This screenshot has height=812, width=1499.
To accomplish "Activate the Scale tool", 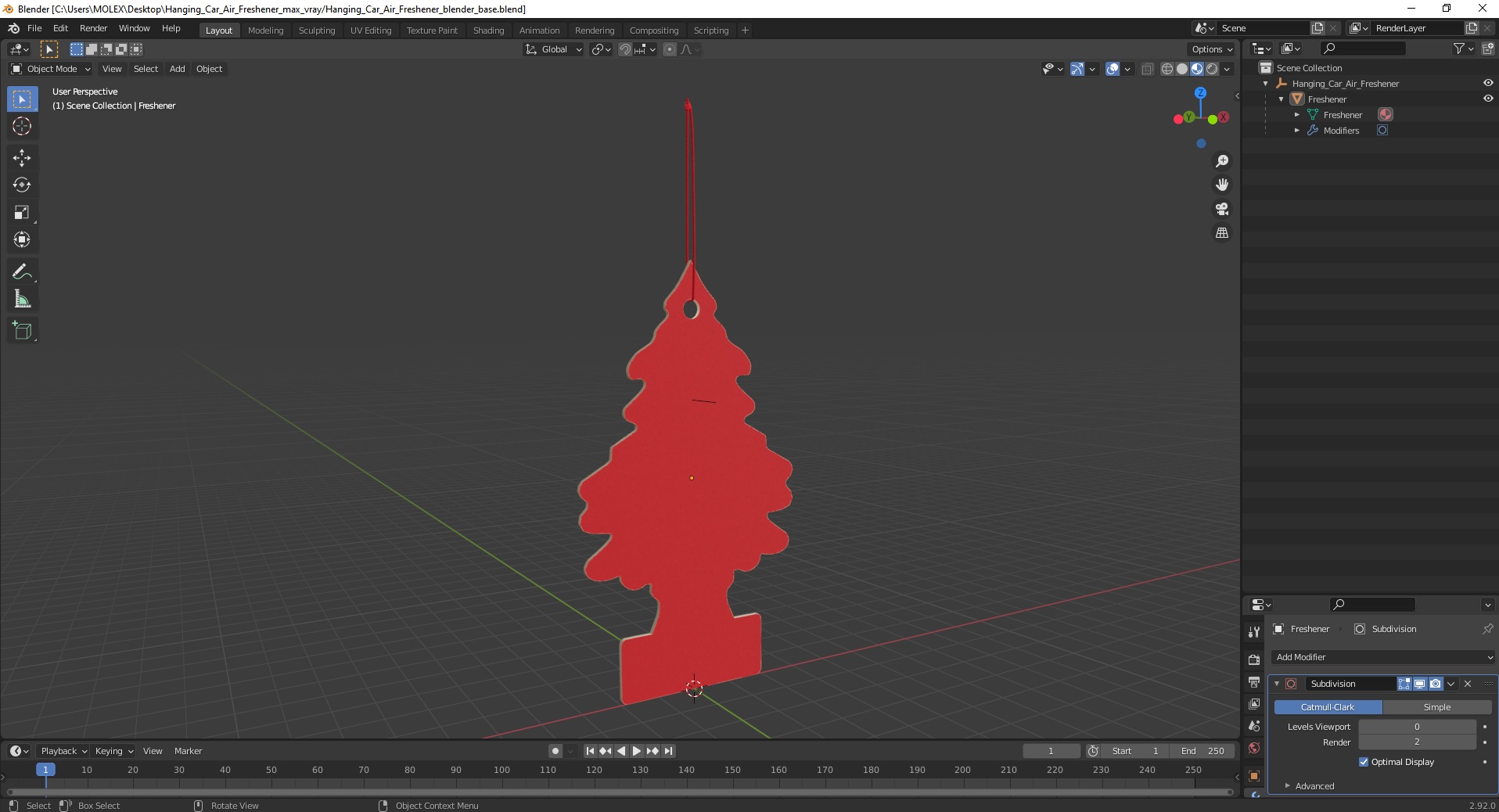I will pyautogui.click(x=22, y=212).
